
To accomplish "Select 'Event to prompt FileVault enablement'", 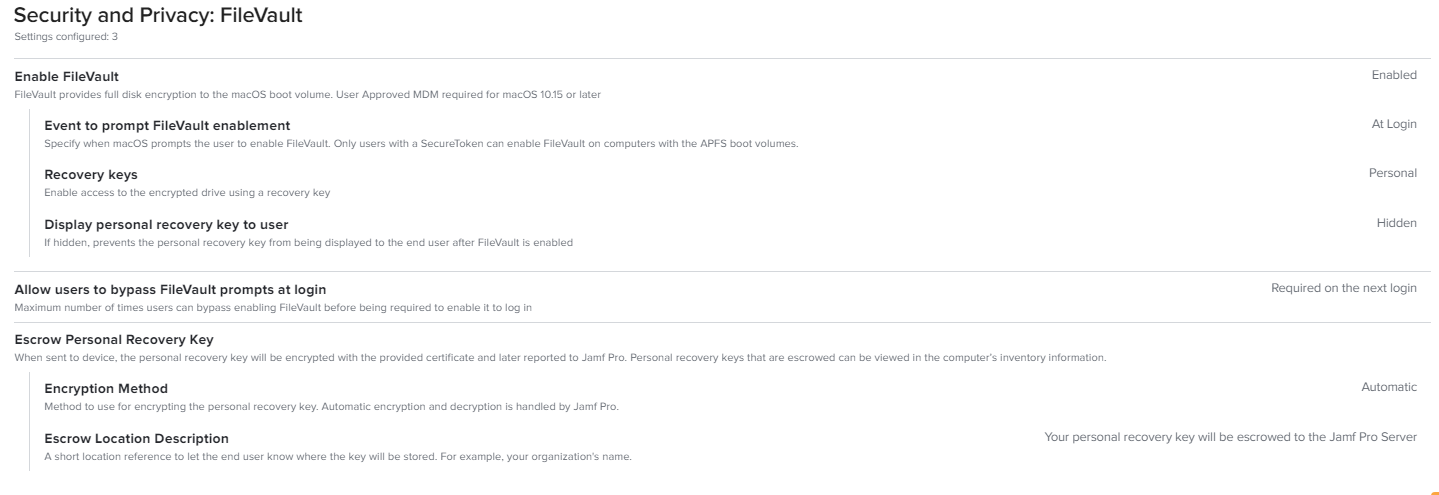I will (x=167, y=125).
